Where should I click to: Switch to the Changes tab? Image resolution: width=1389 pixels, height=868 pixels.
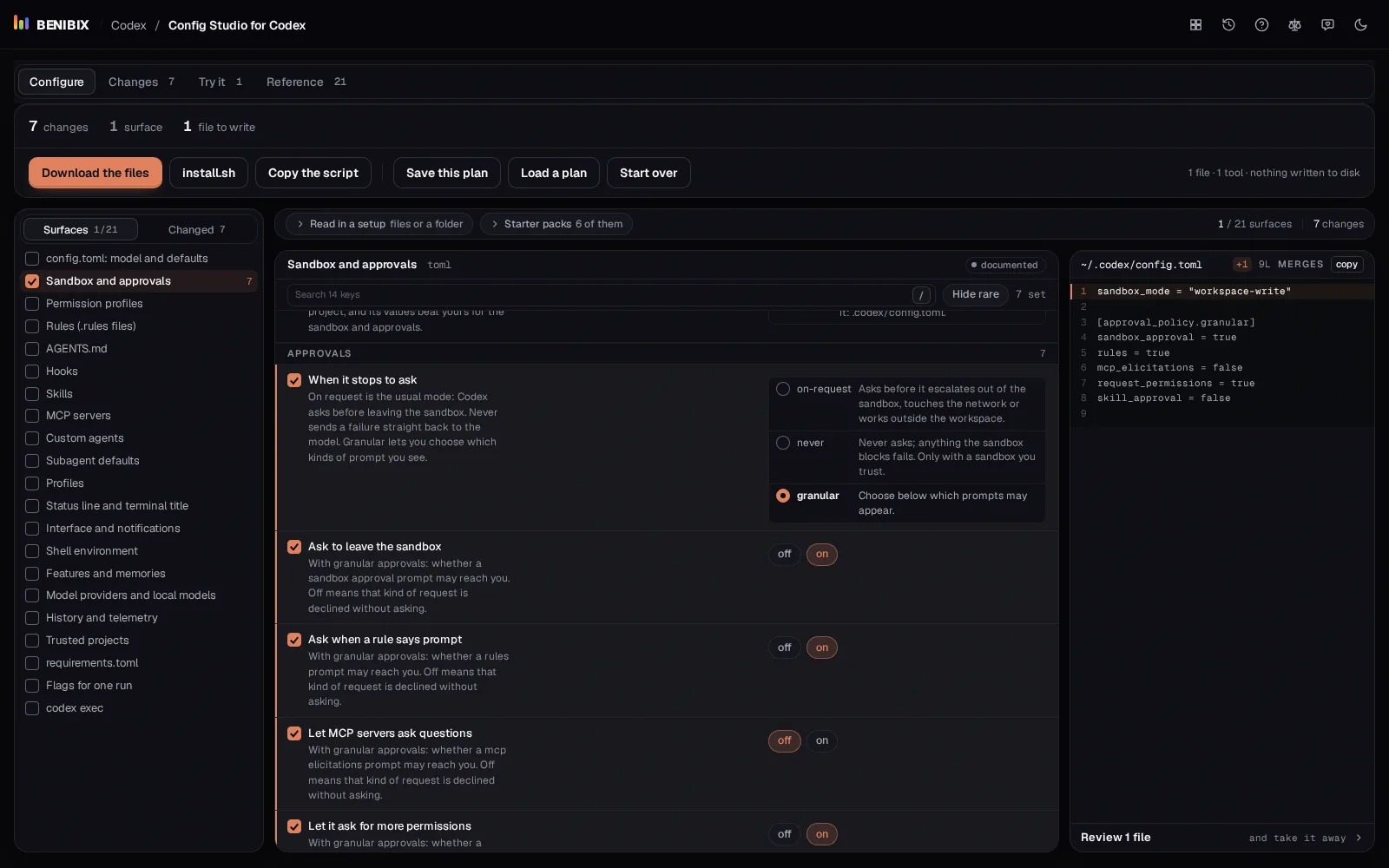(x=141, y=82)
